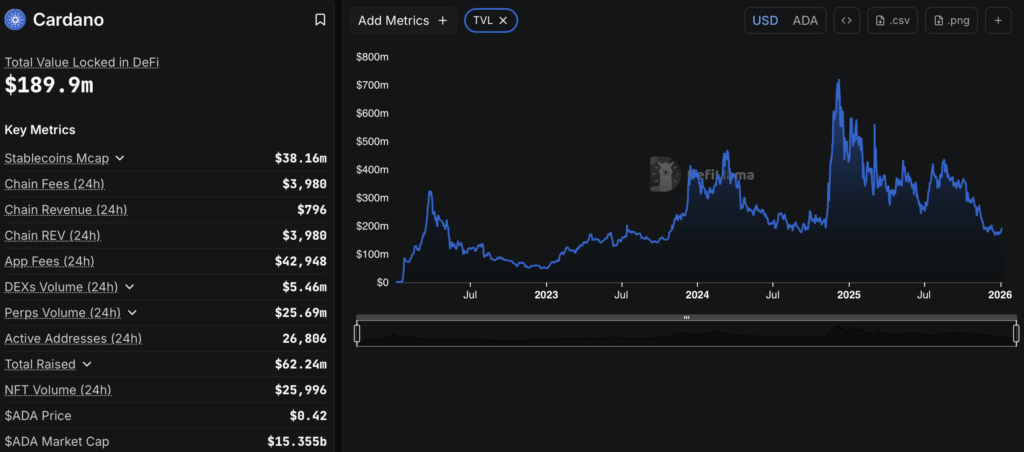Click the $400m y-axis label
Viewport: 1024px width, 452px height.
[372, 170]
